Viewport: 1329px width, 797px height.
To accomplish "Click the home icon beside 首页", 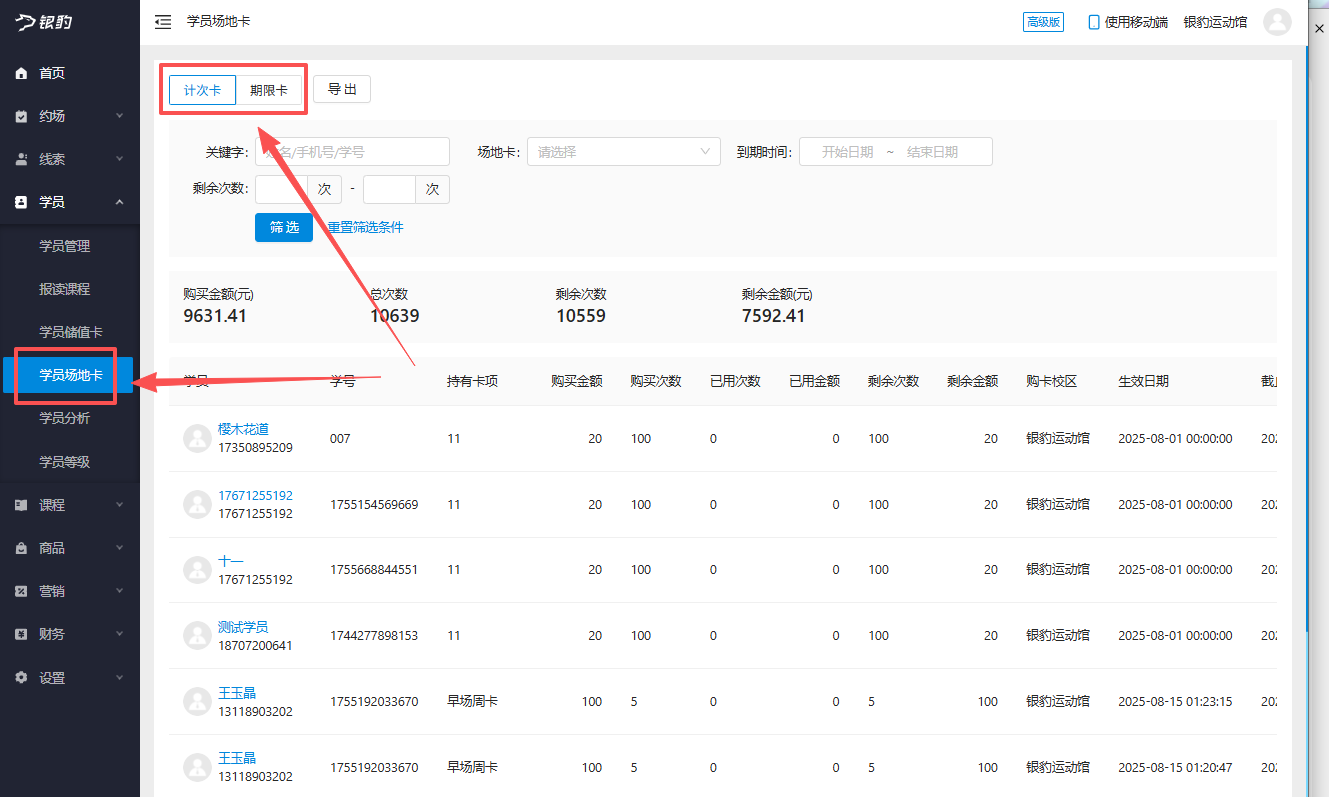I will click(x=21, y=73).
